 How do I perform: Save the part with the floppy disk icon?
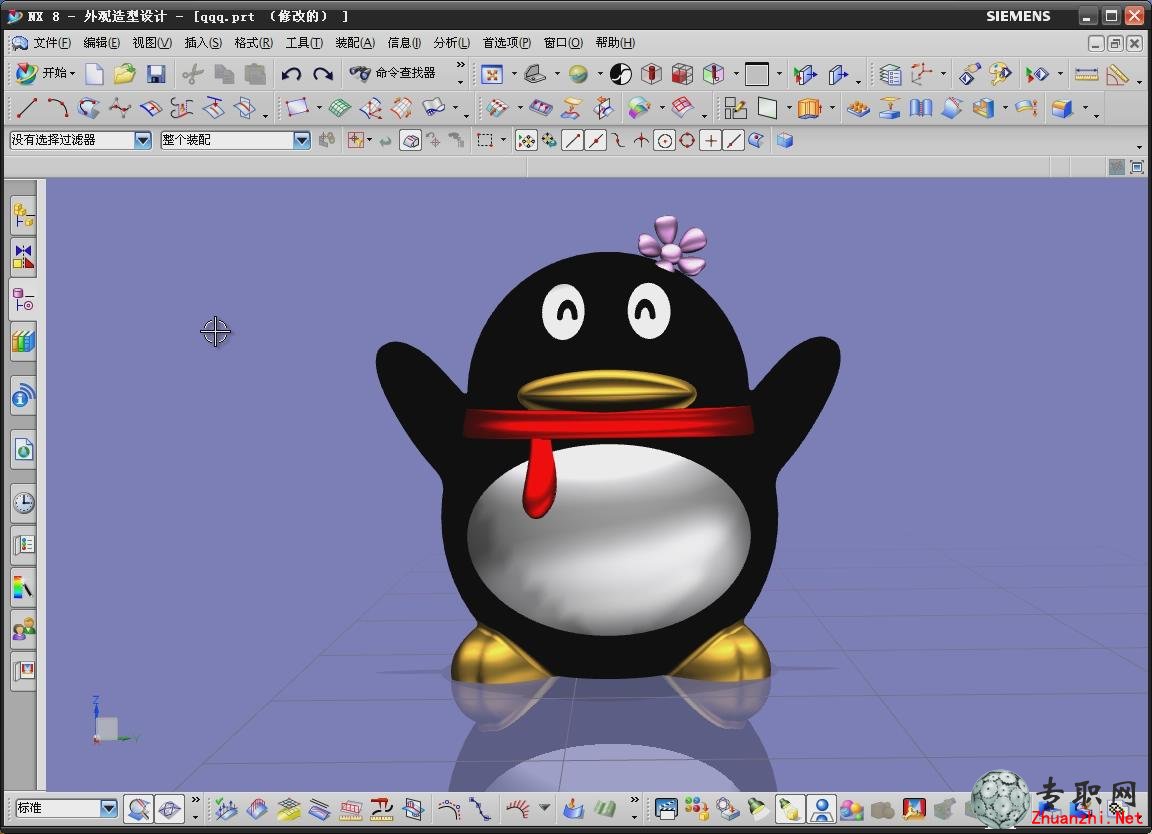(x=156, y=73)
